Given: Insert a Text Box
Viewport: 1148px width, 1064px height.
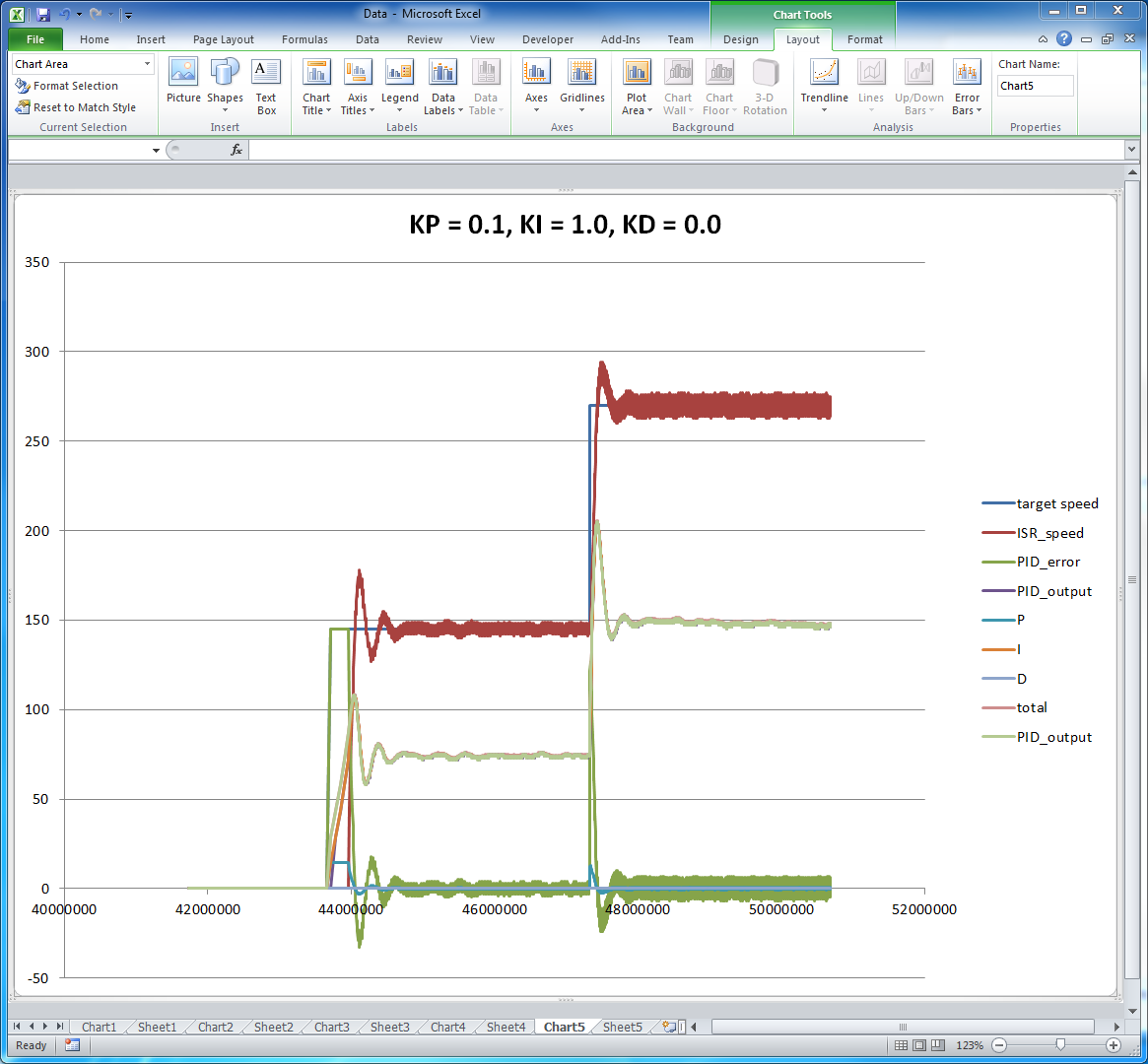Looking at the screenshot, I should coord(266,87).
